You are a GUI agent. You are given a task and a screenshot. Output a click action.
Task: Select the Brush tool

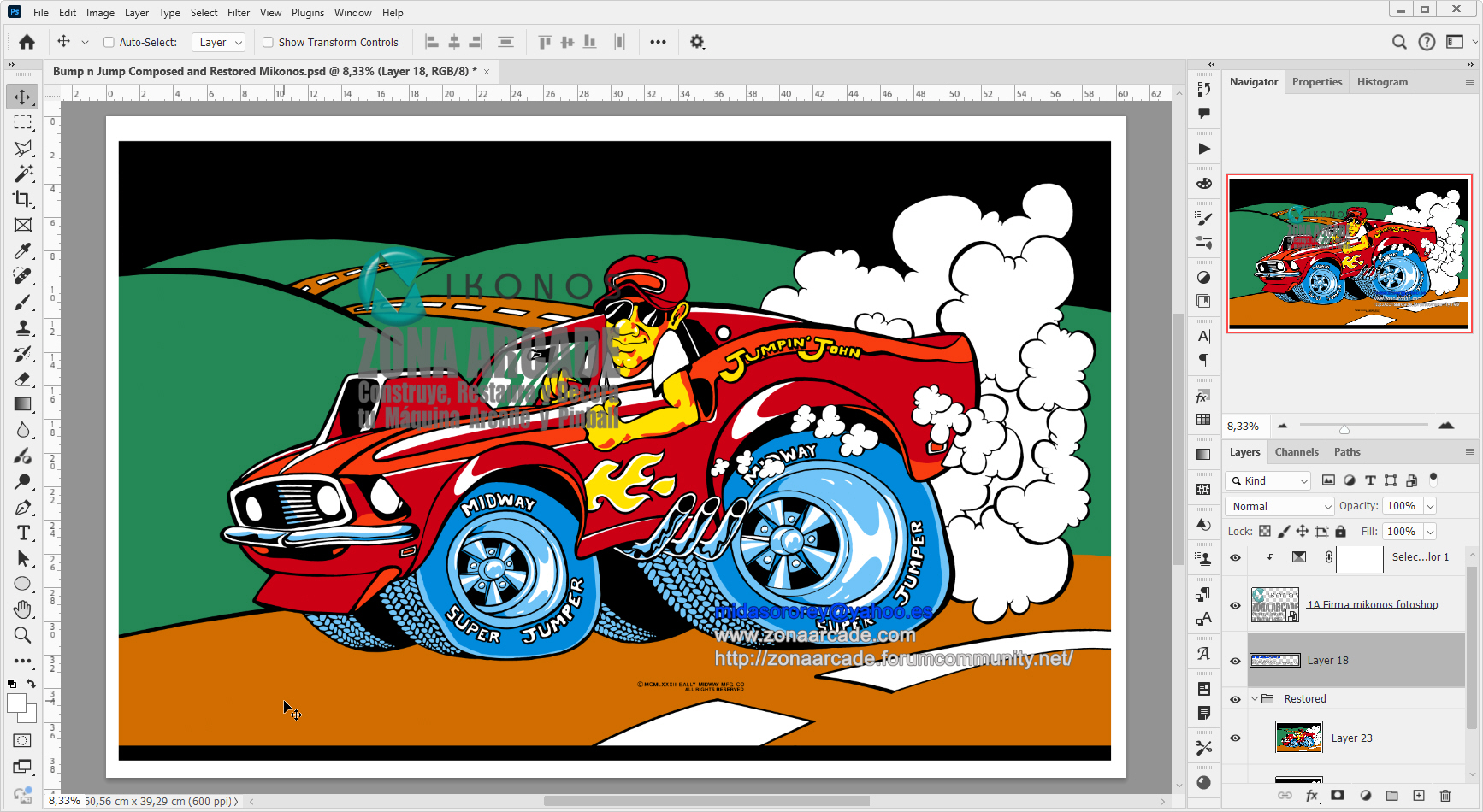[23, 302]
